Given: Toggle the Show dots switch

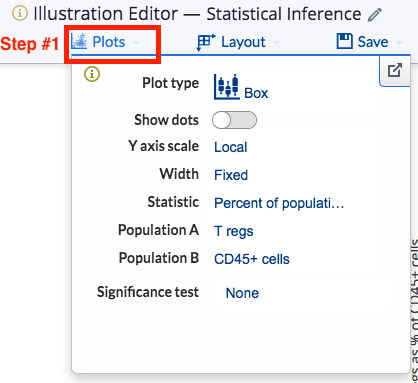Looking at the screenshot, I should [x=234, y=120].
